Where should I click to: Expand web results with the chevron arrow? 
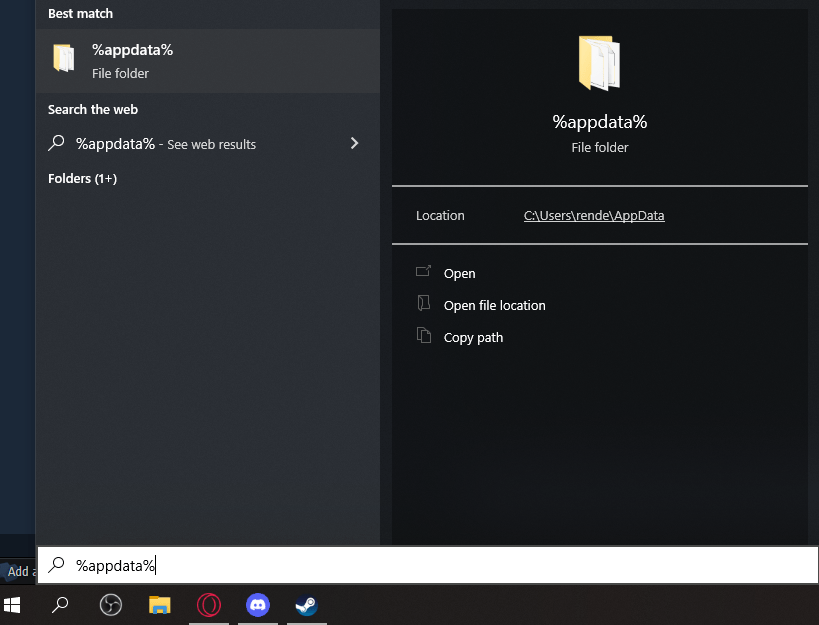tap(354, 143)
